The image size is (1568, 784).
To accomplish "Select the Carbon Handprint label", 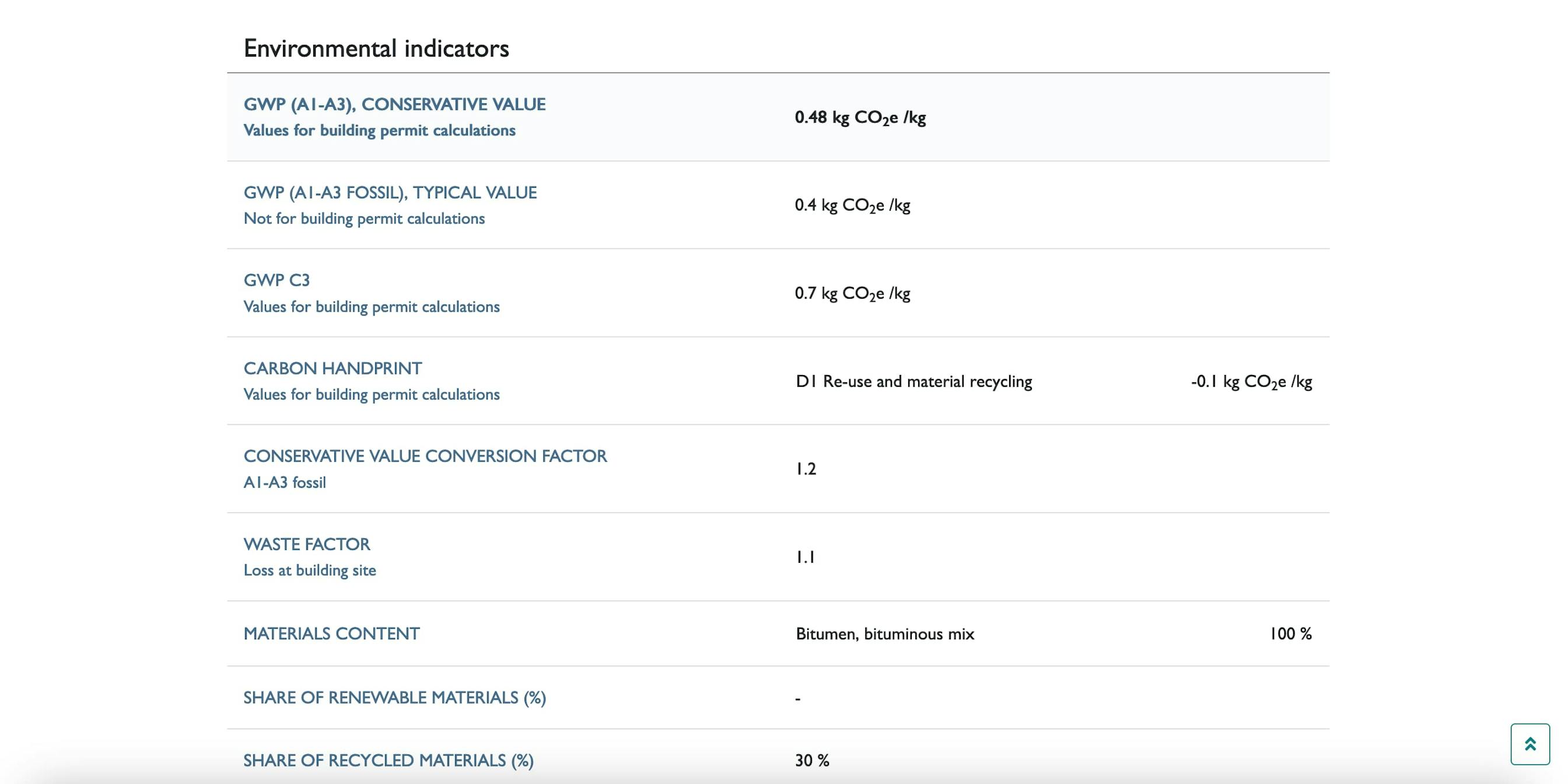I will 332,368.
